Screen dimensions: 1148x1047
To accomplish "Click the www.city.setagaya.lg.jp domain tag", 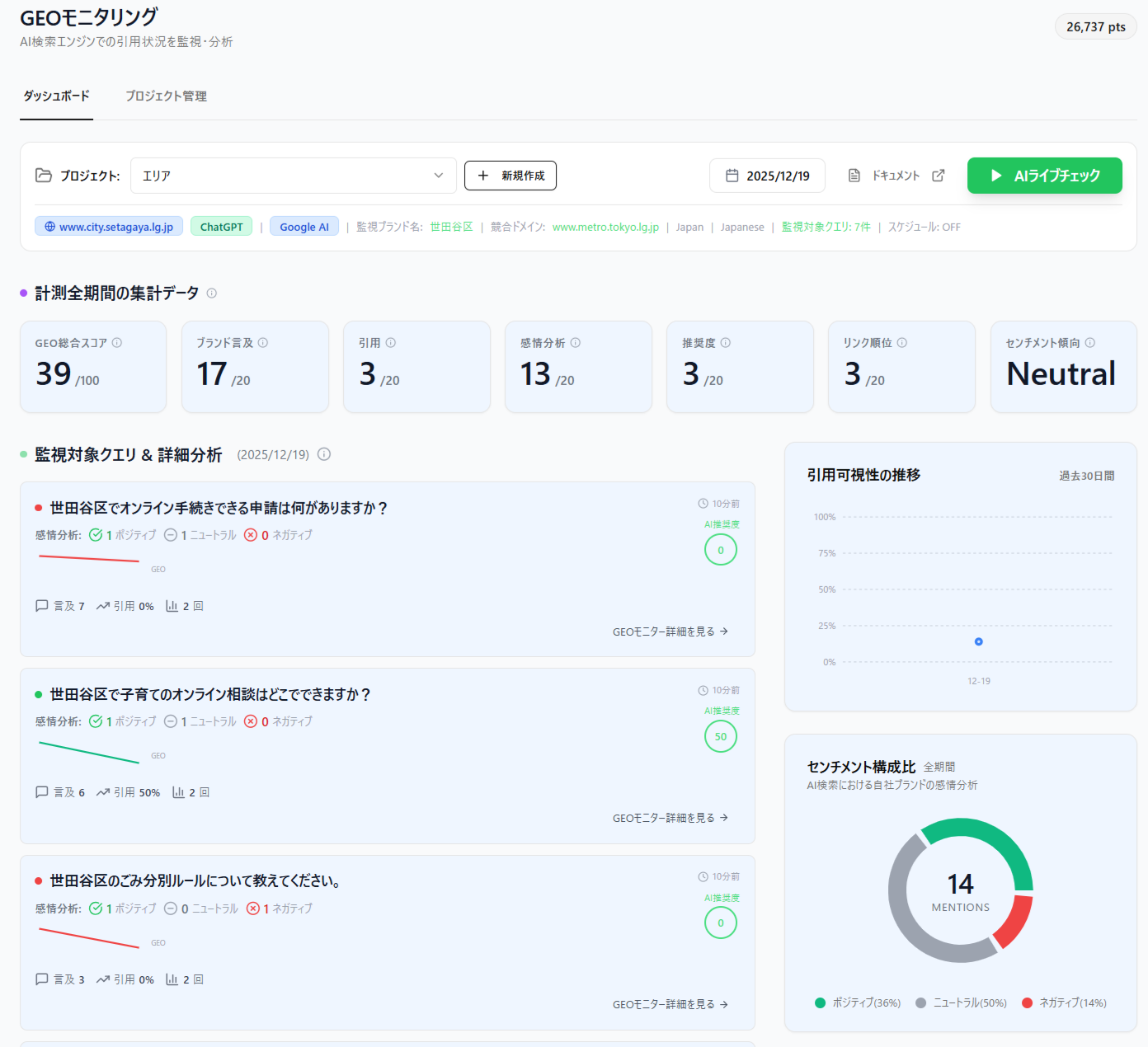I will [109, 227].
